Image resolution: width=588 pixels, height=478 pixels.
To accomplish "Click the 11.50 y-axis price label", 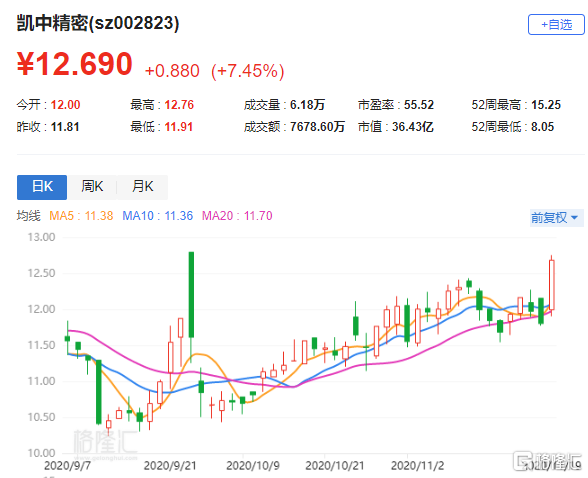I will tap(41, 345).
